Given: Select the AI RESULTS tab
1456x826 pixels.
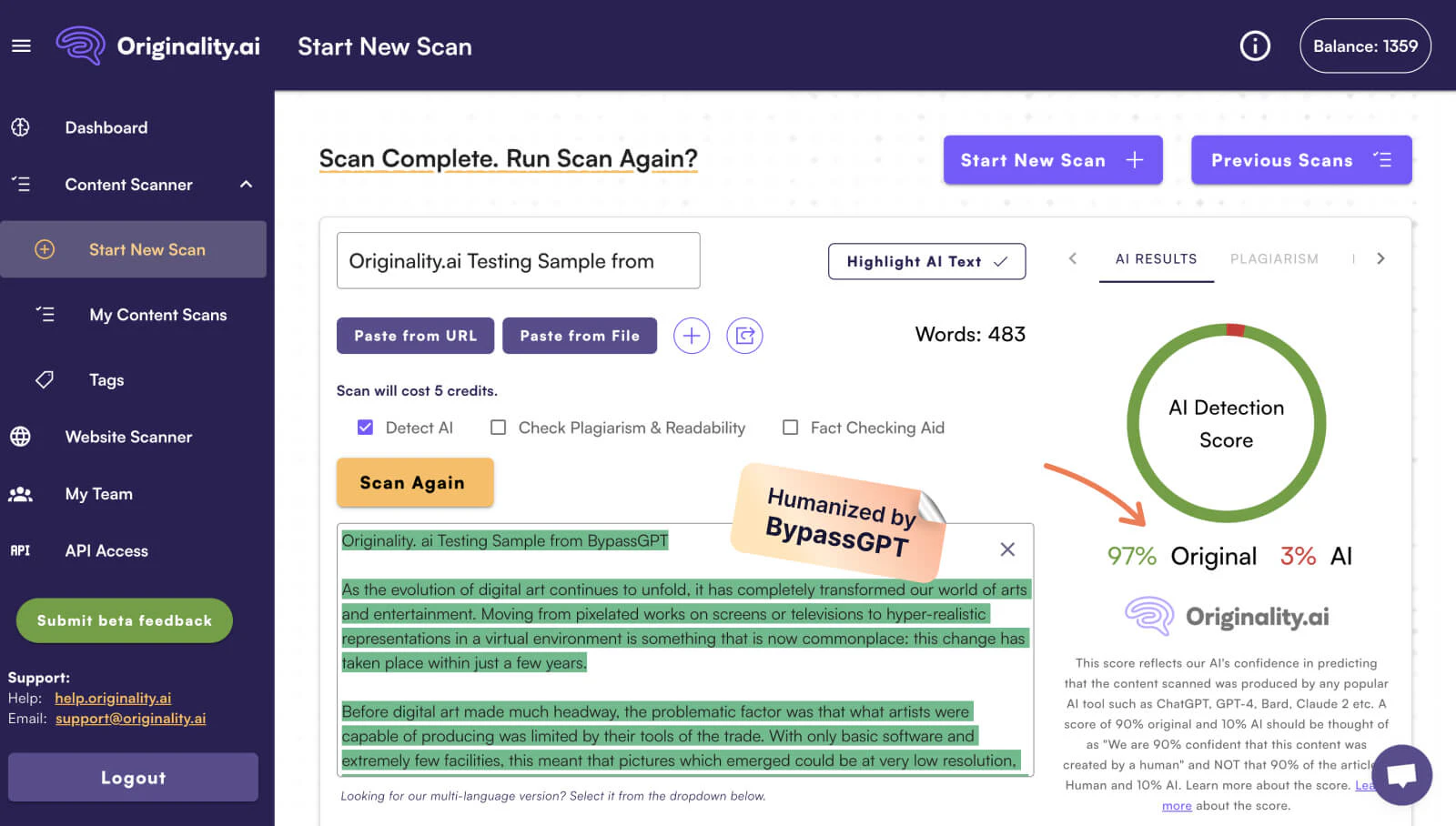Looking at the screenshot, I should click(1155, 258).
